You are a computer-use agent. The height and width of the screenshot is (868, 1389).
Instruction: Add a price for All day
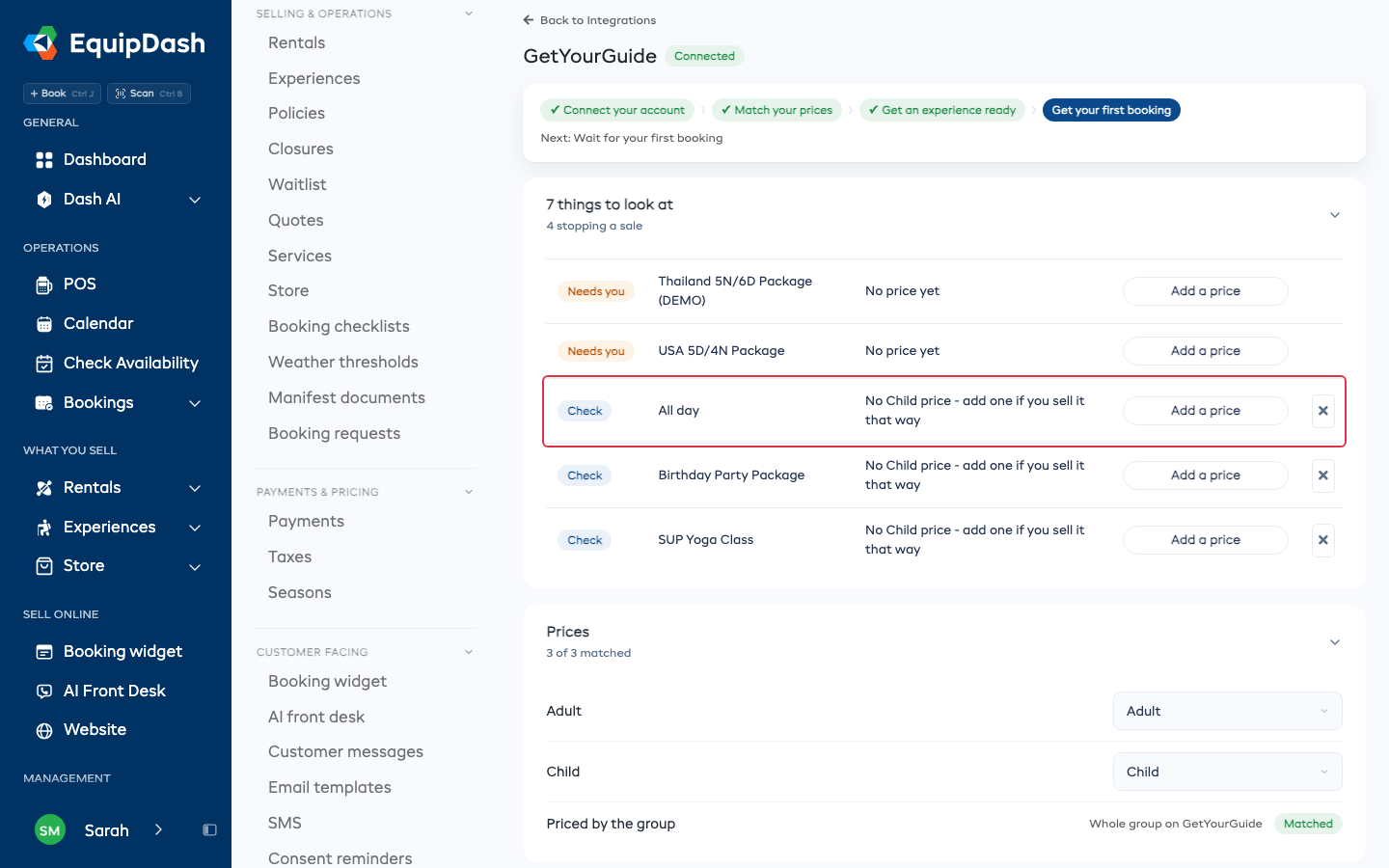[x=1205, y=411]
